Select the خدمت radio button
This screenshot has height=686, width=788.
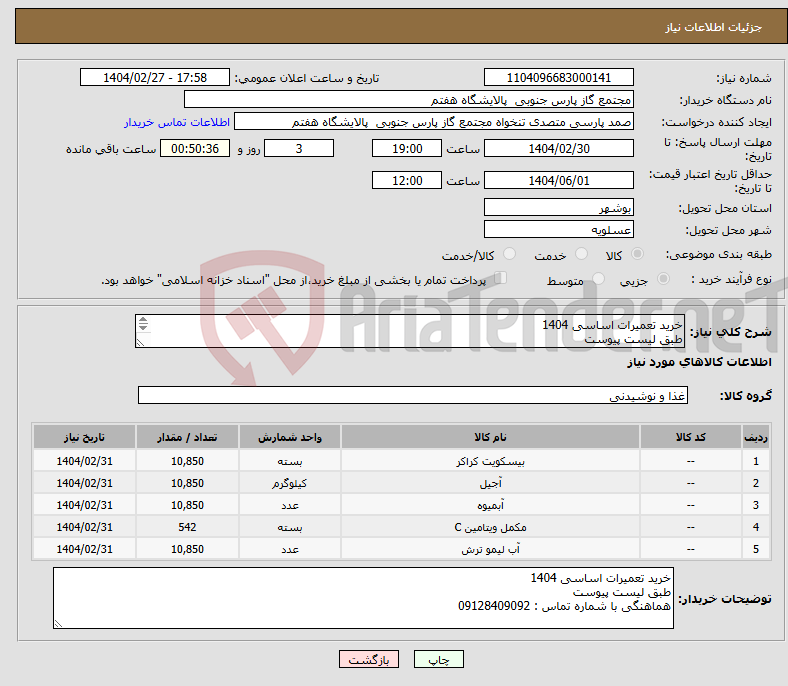point(581,254)
